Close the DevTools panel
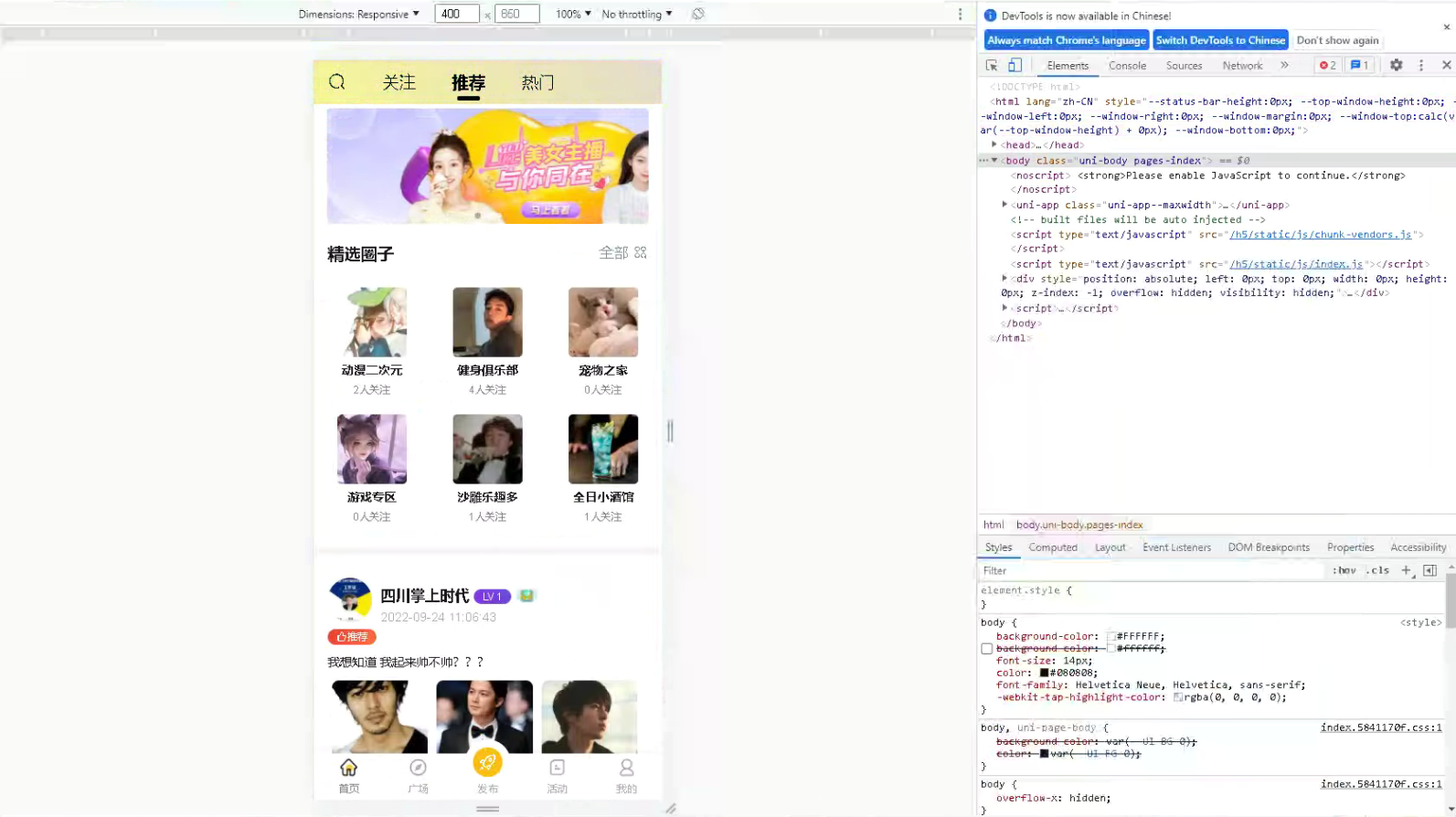 (x=1446, y=65)
